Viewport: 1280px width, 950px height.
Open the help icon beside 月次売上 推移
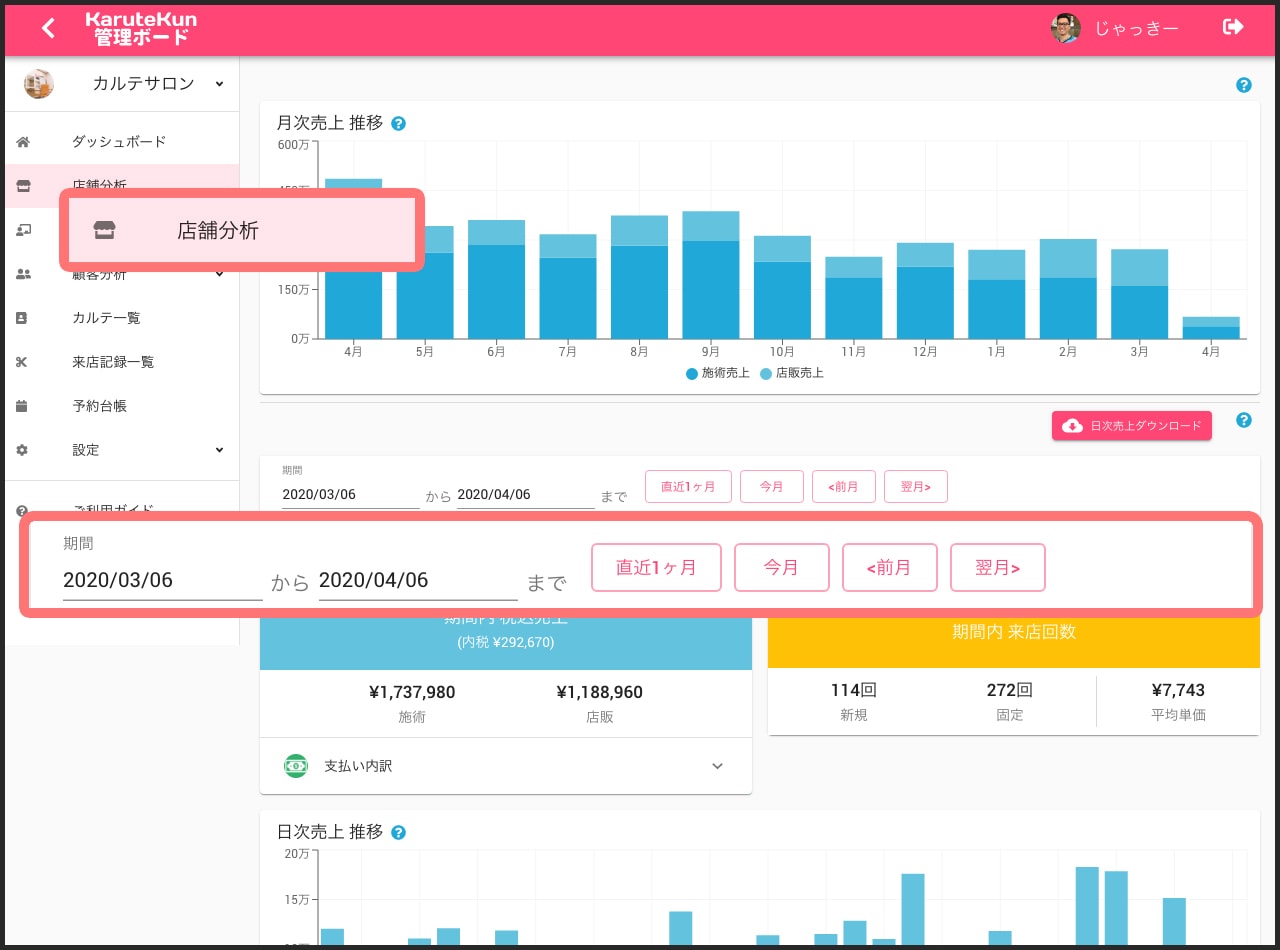tap(398, 124)
